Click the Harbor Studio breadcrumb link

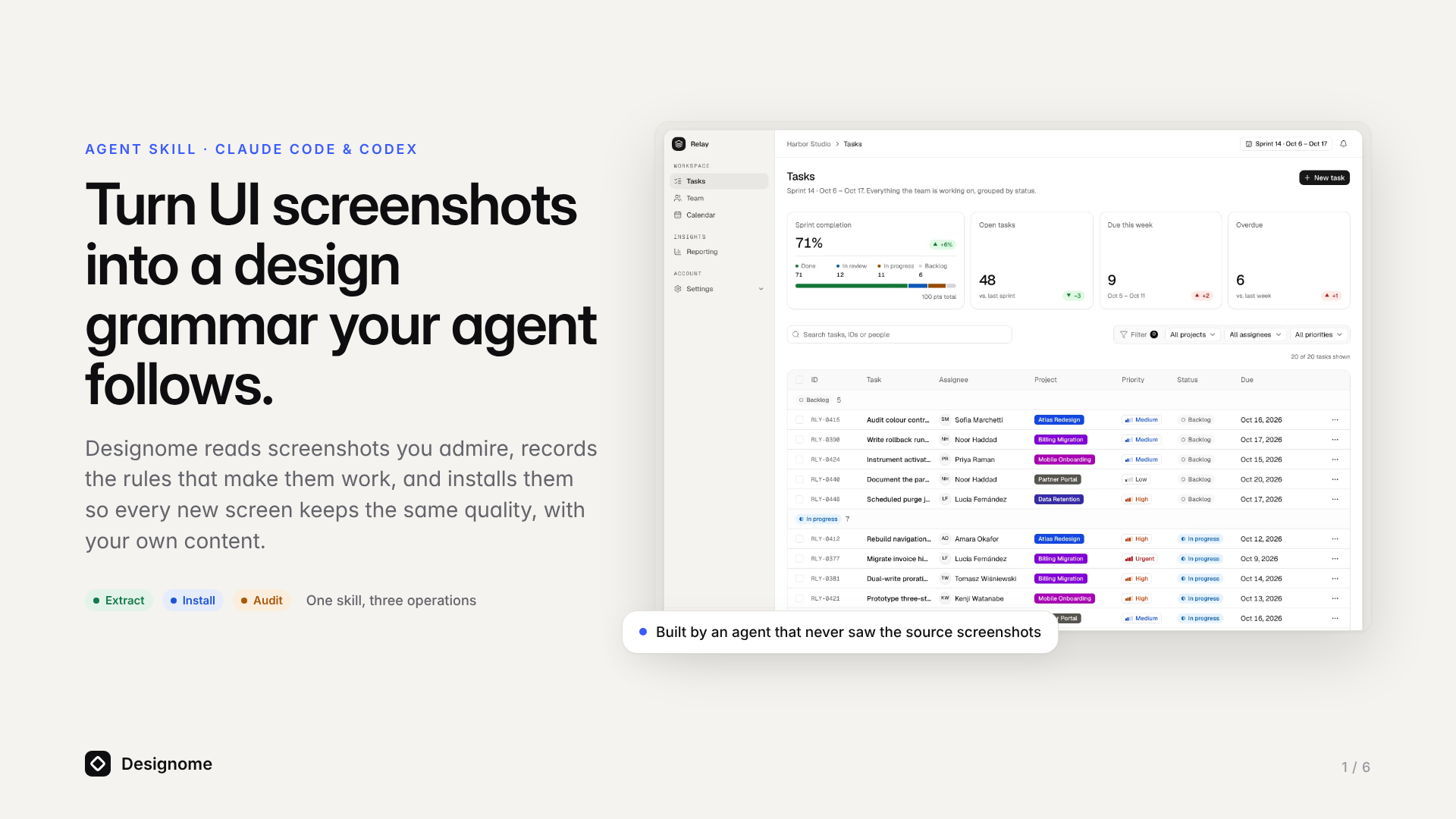[808, 144]
